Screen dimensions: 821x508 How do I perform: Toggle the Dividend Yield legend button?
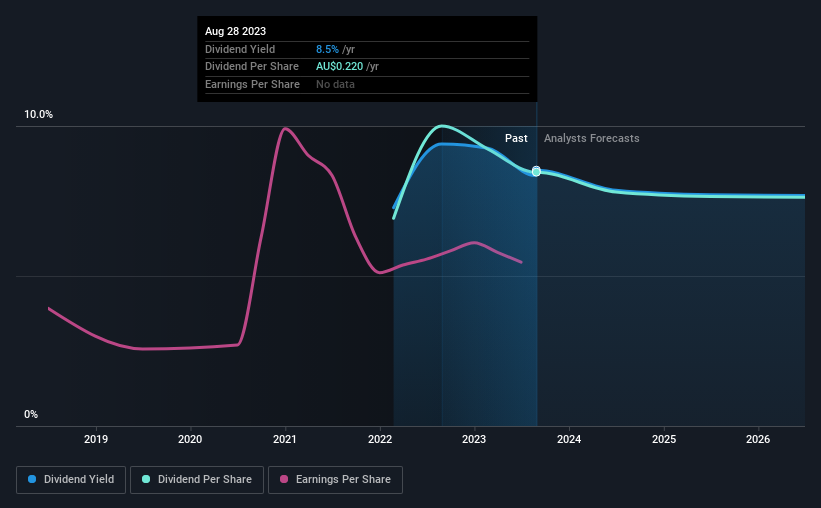71,480
